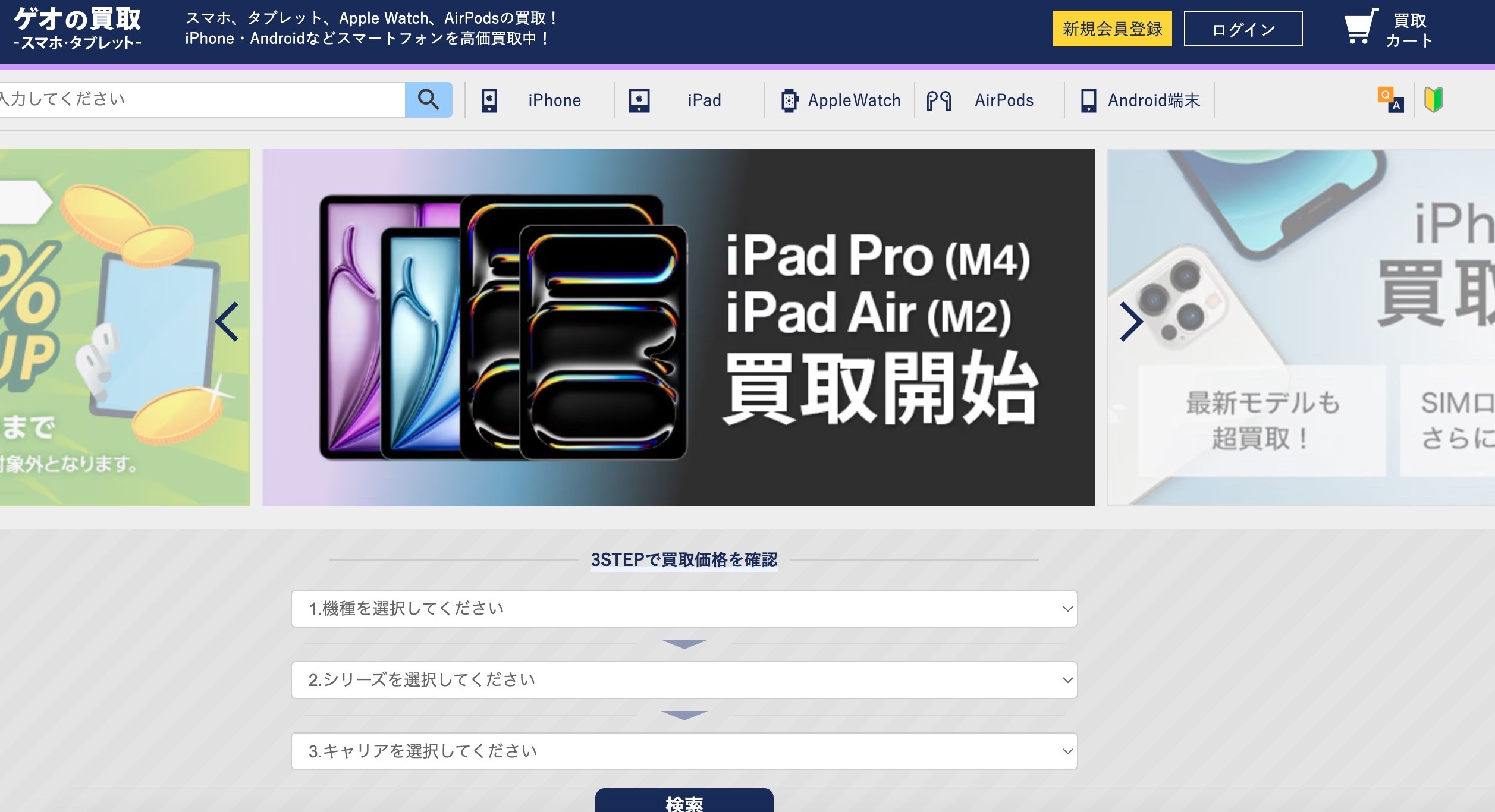
Task: Click the 新規会員登録 button
Action: (x=1112, y=29)
